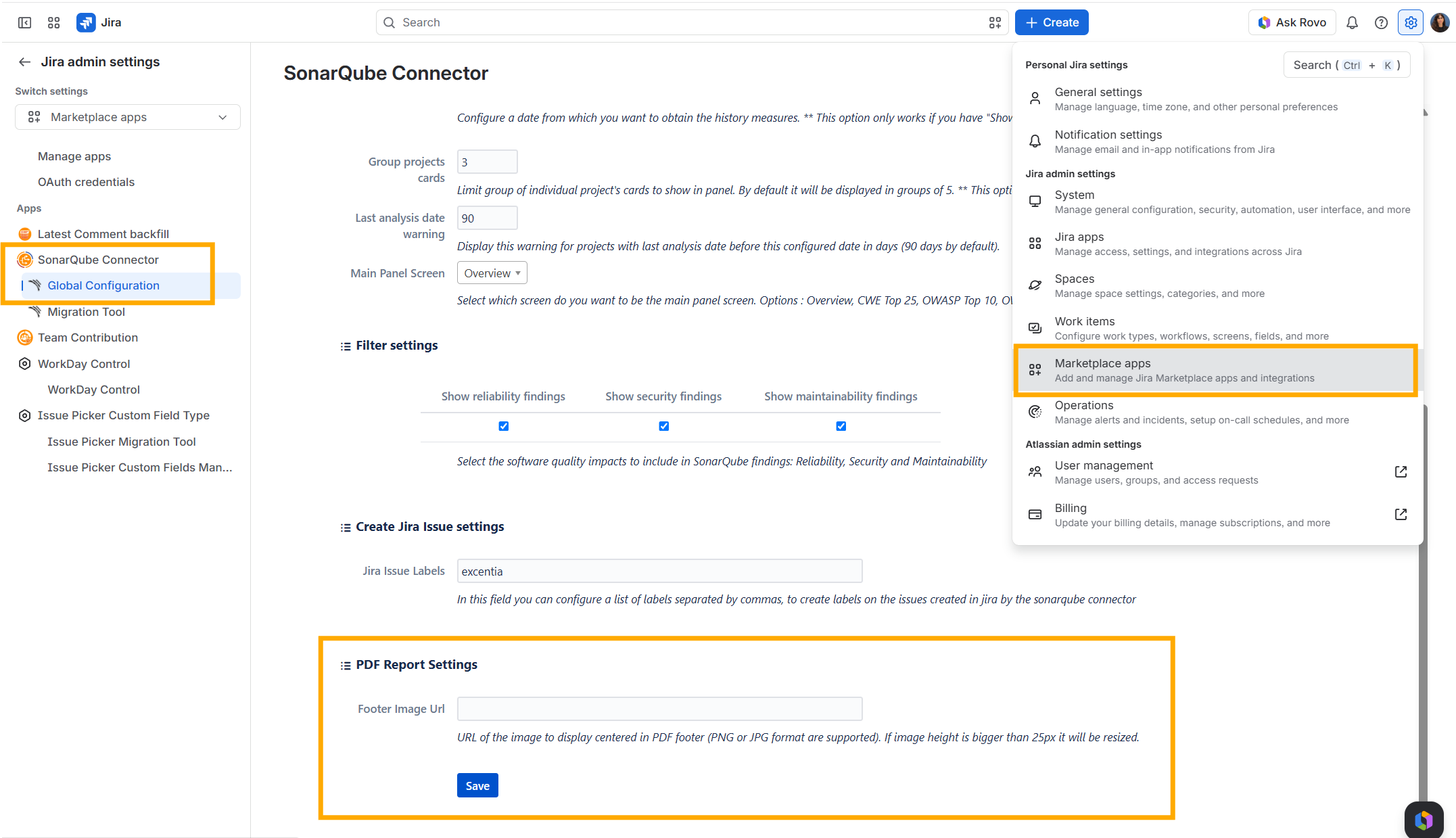Open the help question mark icon
1456x838 pixels.
tap(1381, 22)
